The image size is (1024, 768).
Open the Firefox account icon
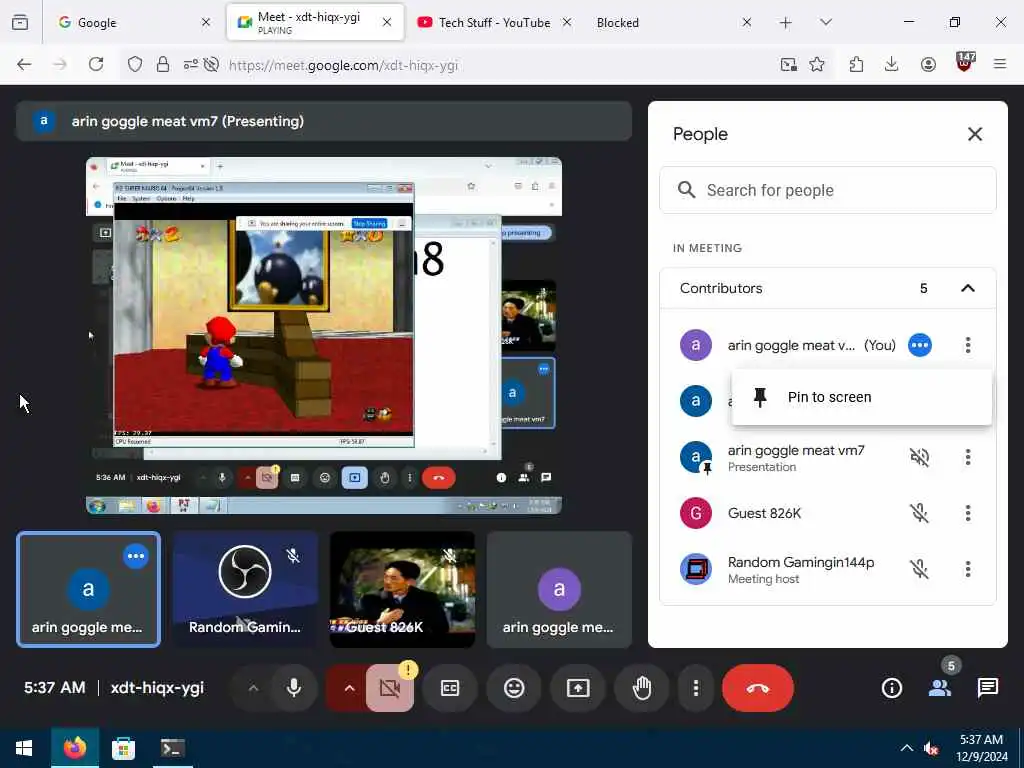pos(928,65)
